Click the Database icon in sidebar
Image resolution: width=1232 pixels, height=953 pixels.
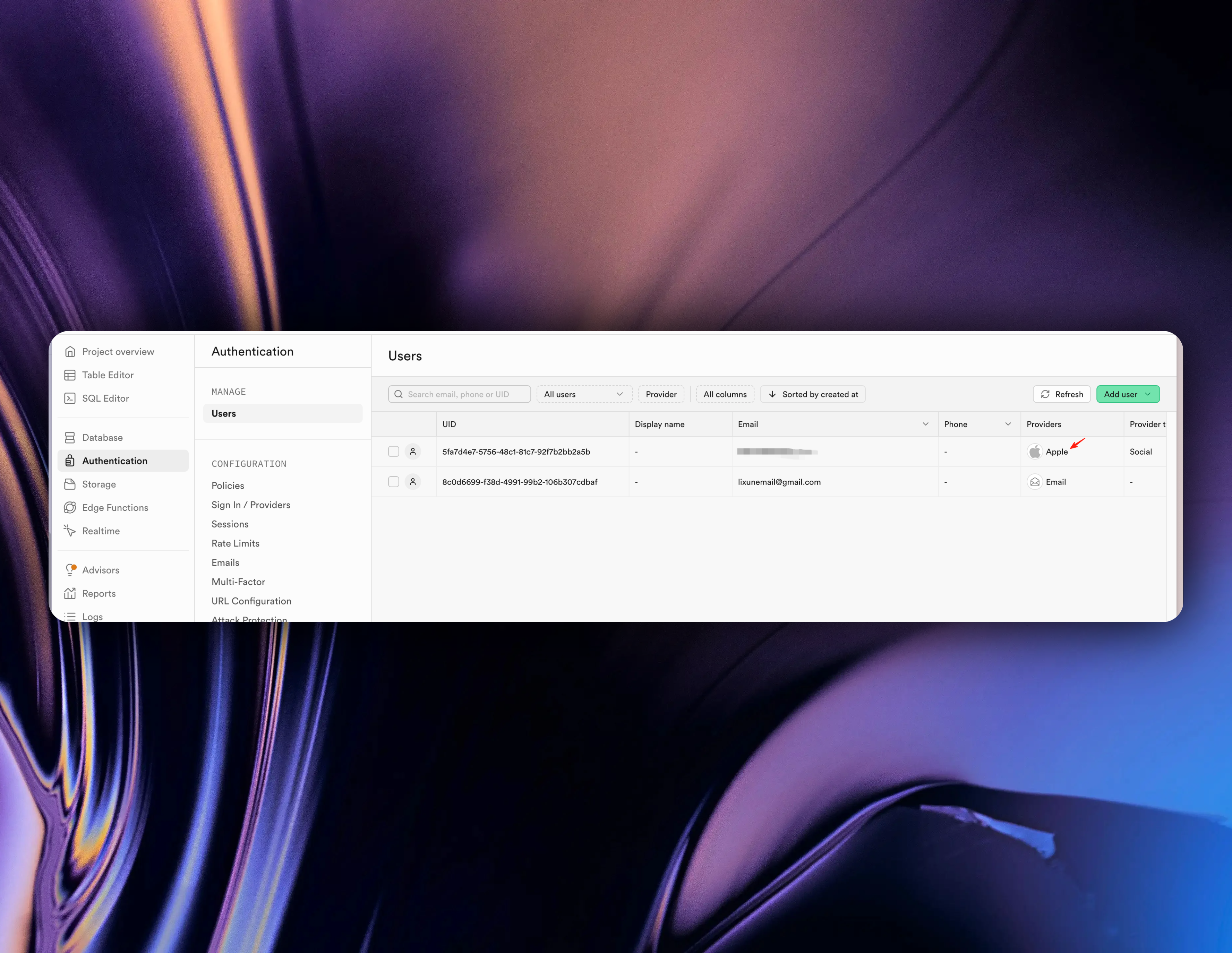70,438
